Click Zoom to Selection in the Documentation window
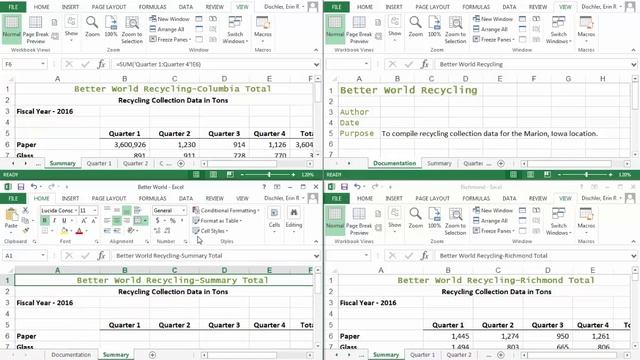640x360 pixels. pyautogui.click(x=455, y=30)
